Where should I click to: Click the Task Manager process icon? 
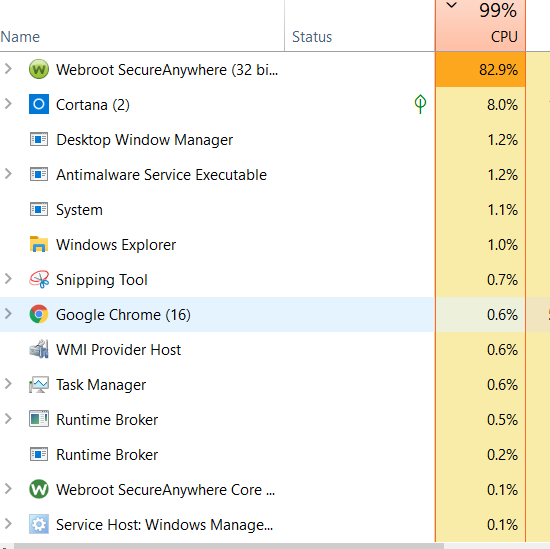click(x=39, y=384)
